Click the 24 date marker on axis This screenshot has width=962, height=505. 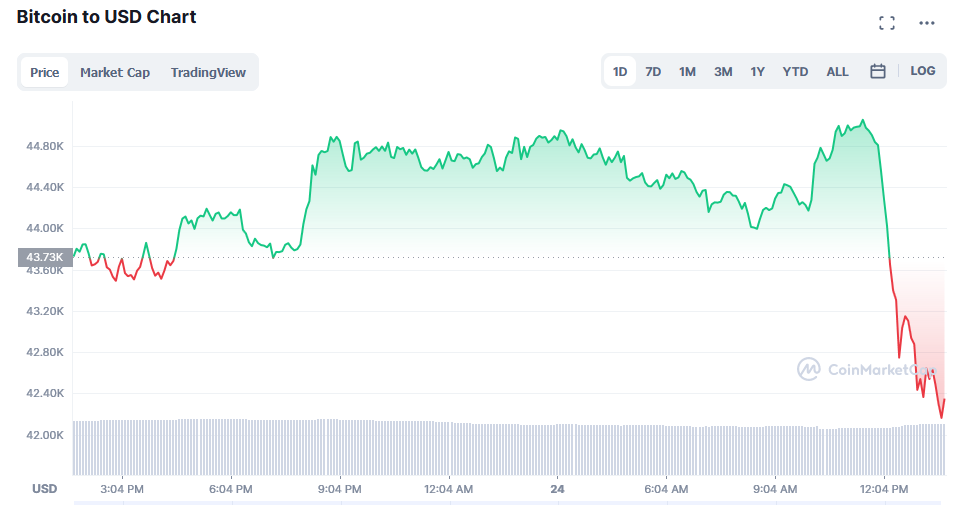pyautogui.click(x=557, y=489)
